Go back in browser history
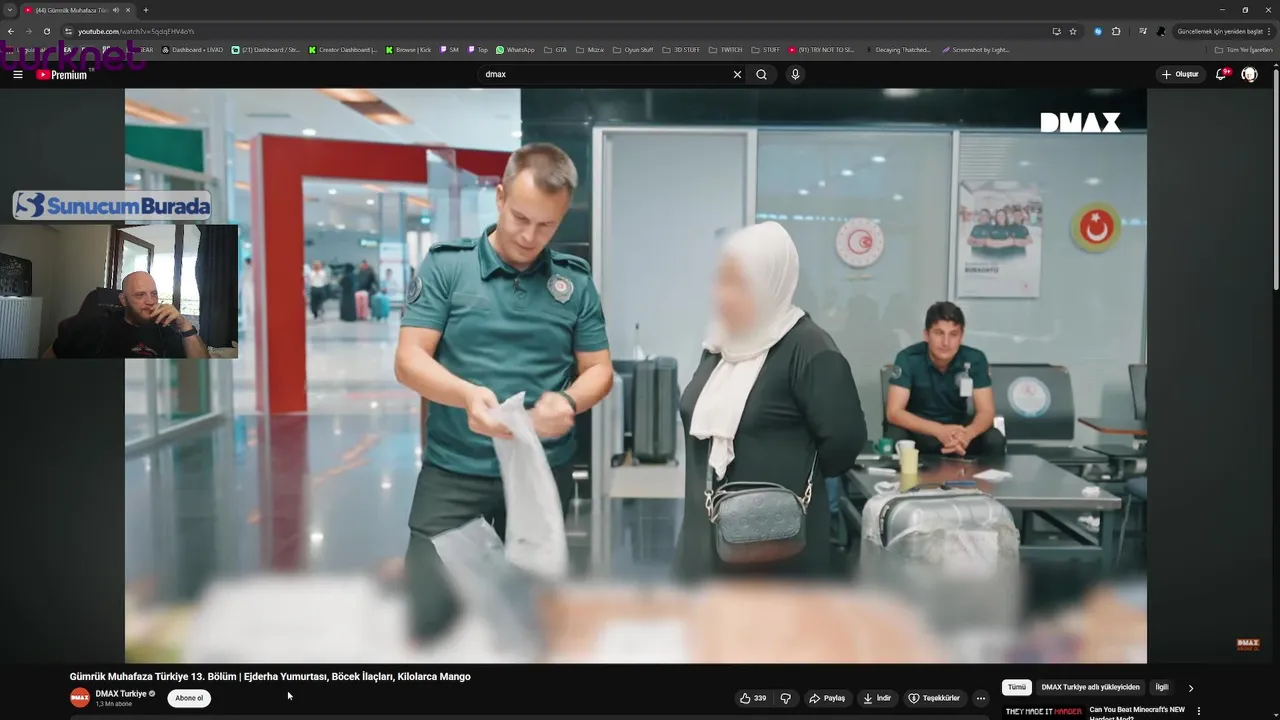 [11, 31]
